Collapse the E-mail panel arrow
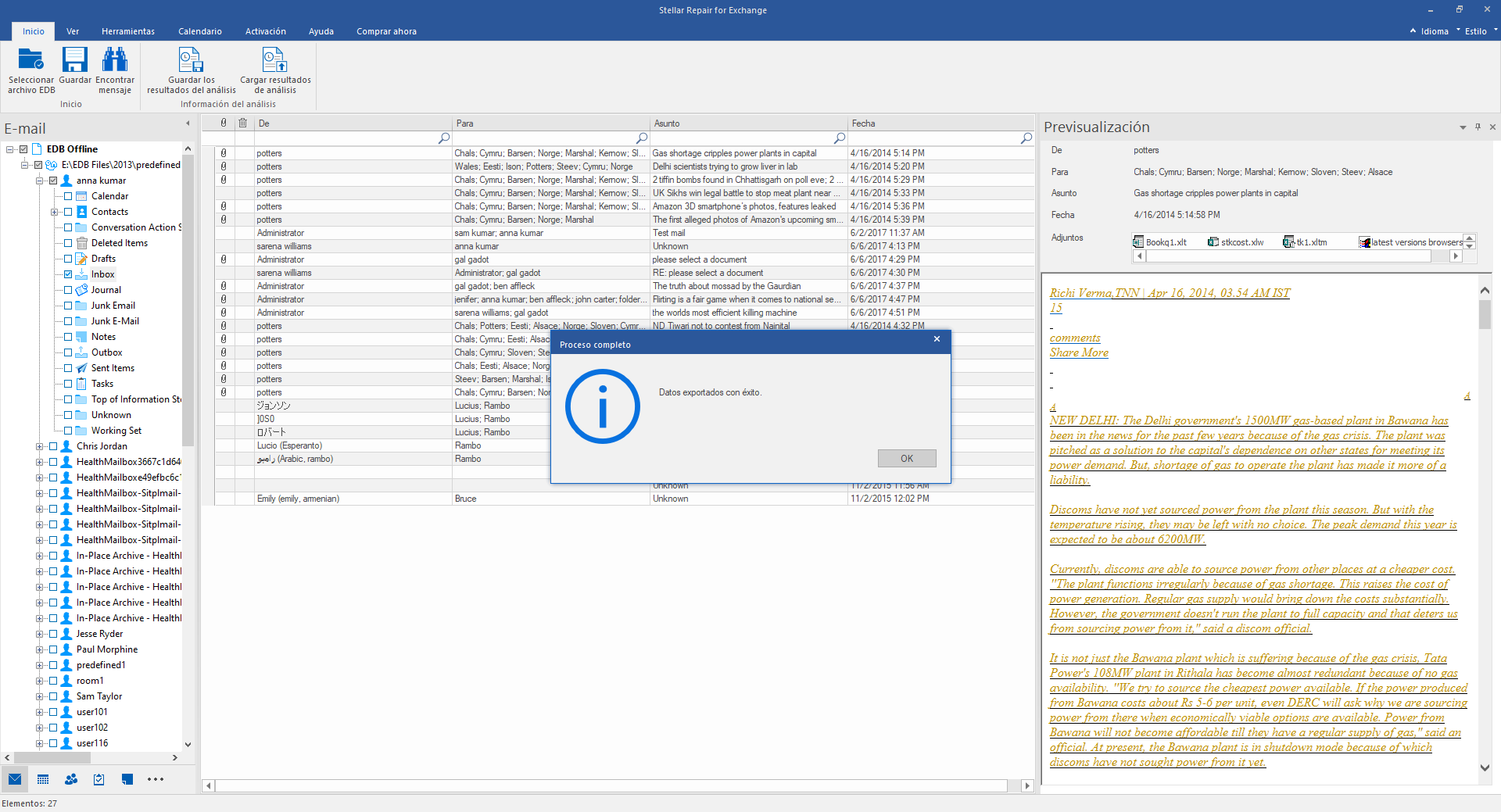 pos(188,123)
